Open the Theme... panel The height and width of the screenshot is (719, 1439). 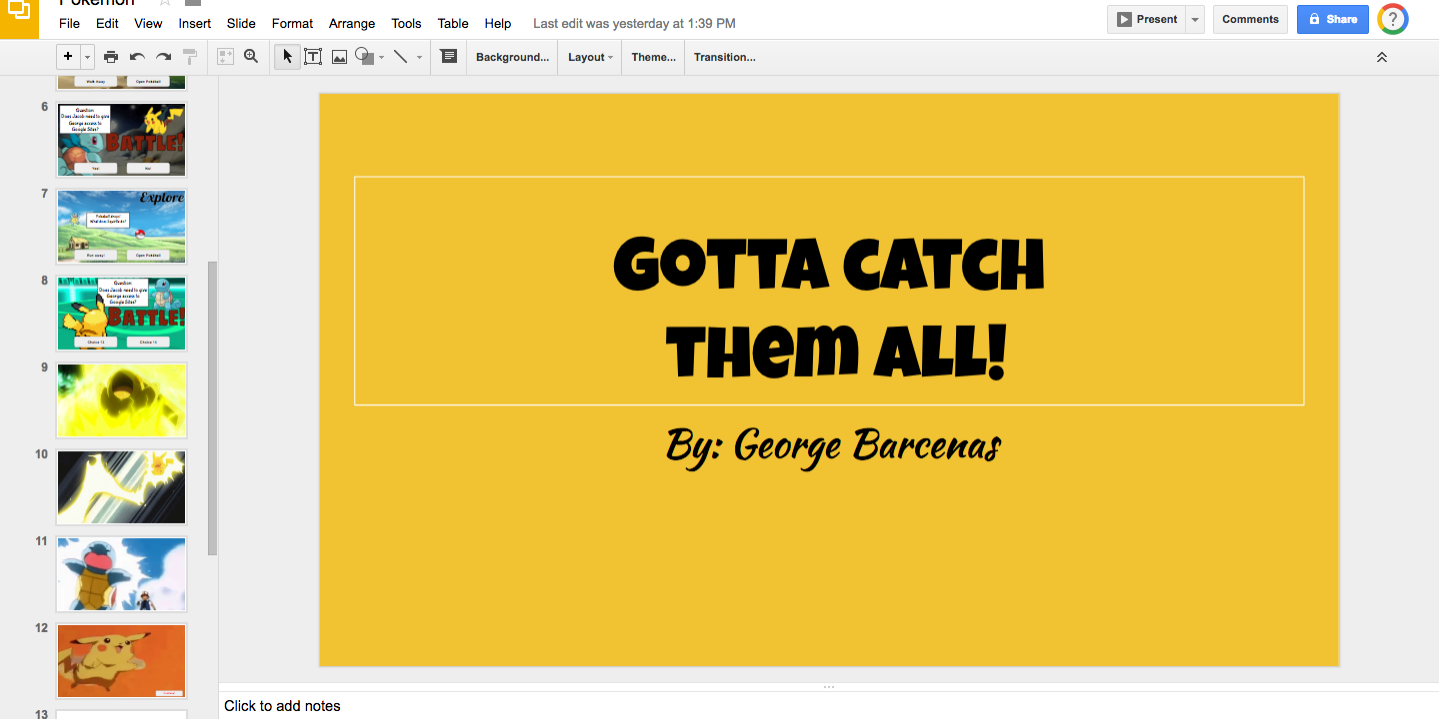pyautogui.click(x=654, y=57)
